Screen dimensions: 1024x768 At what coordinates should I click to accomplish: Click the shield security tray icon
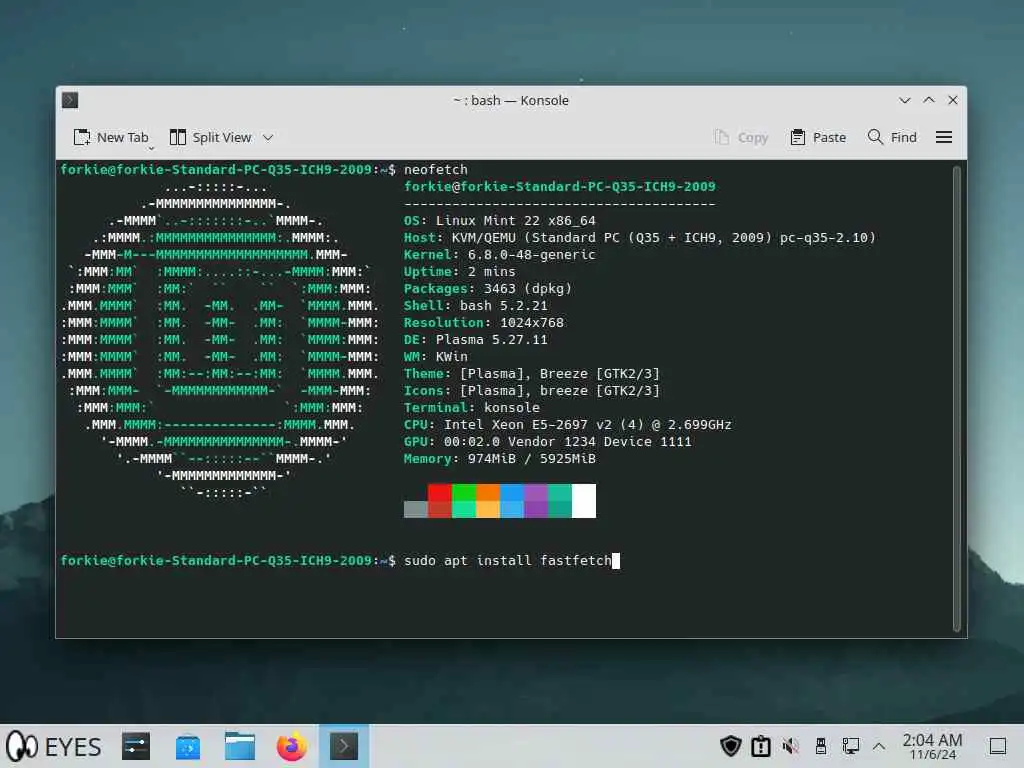point(731,746)
